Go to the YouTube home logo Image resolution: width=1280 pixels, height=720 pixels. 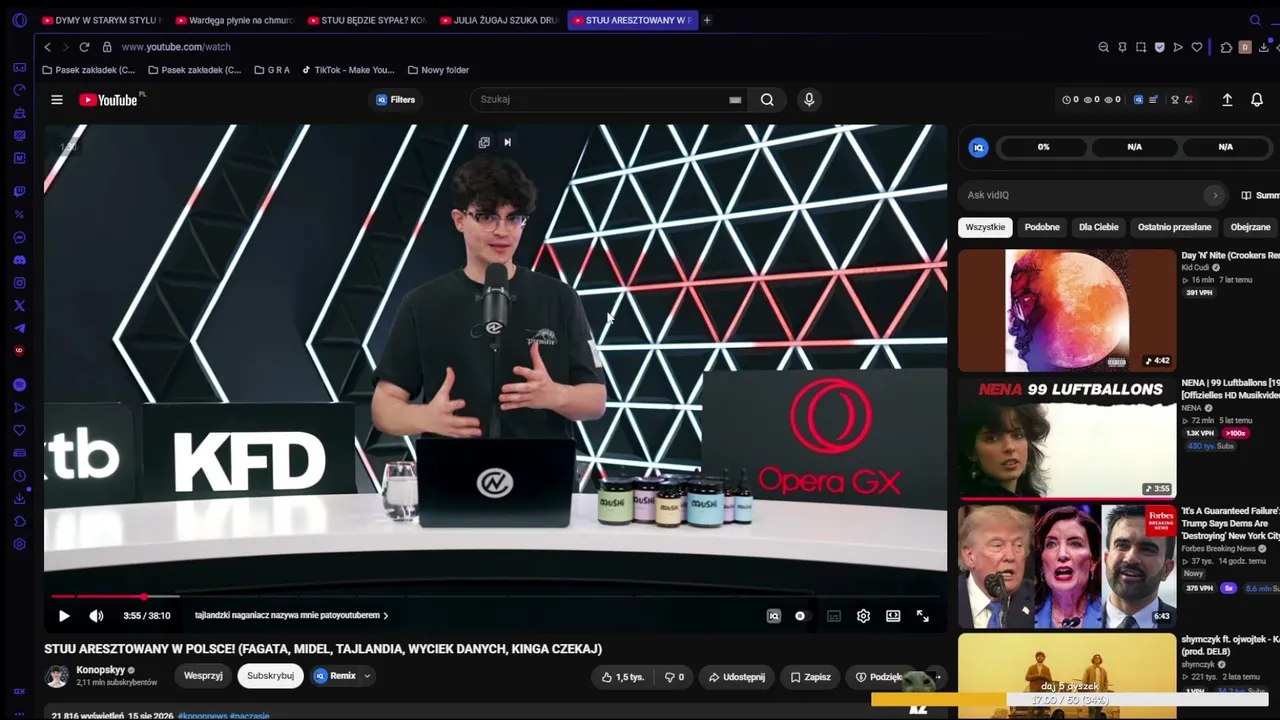[110, 100]
